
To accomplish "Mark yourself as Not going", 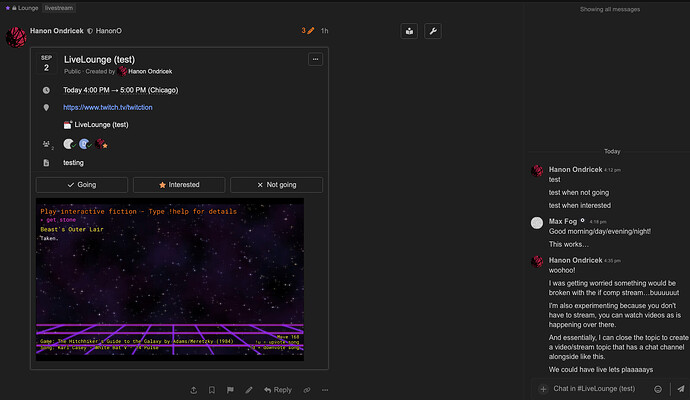I will [x=276, y=185].
